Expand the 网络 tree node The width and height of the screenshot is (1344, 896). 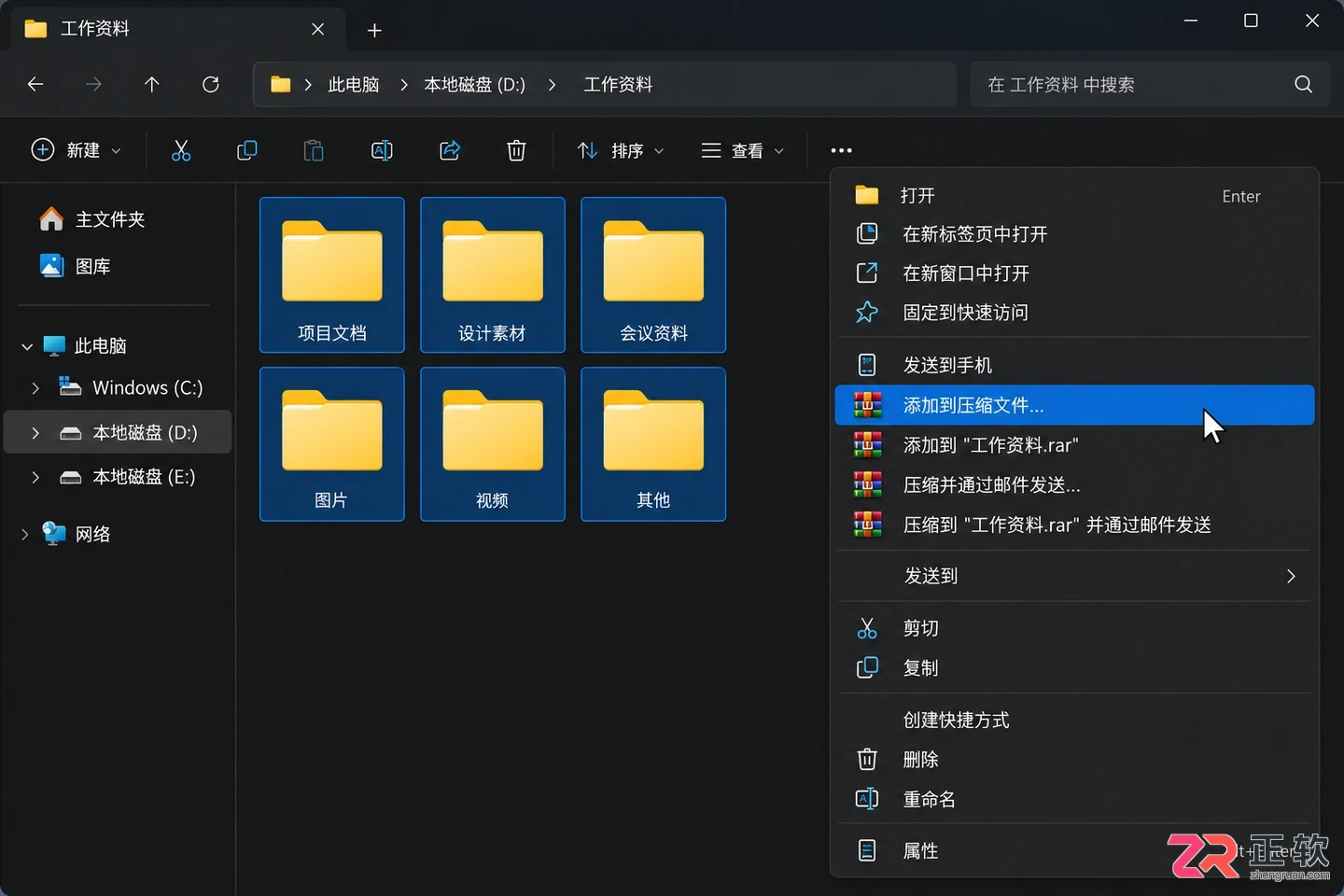24,534
